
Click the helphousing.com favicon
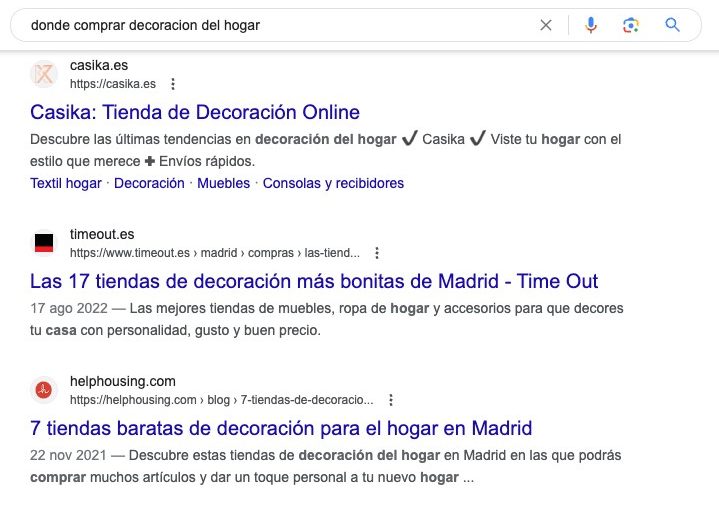click(x=44, y=390)
